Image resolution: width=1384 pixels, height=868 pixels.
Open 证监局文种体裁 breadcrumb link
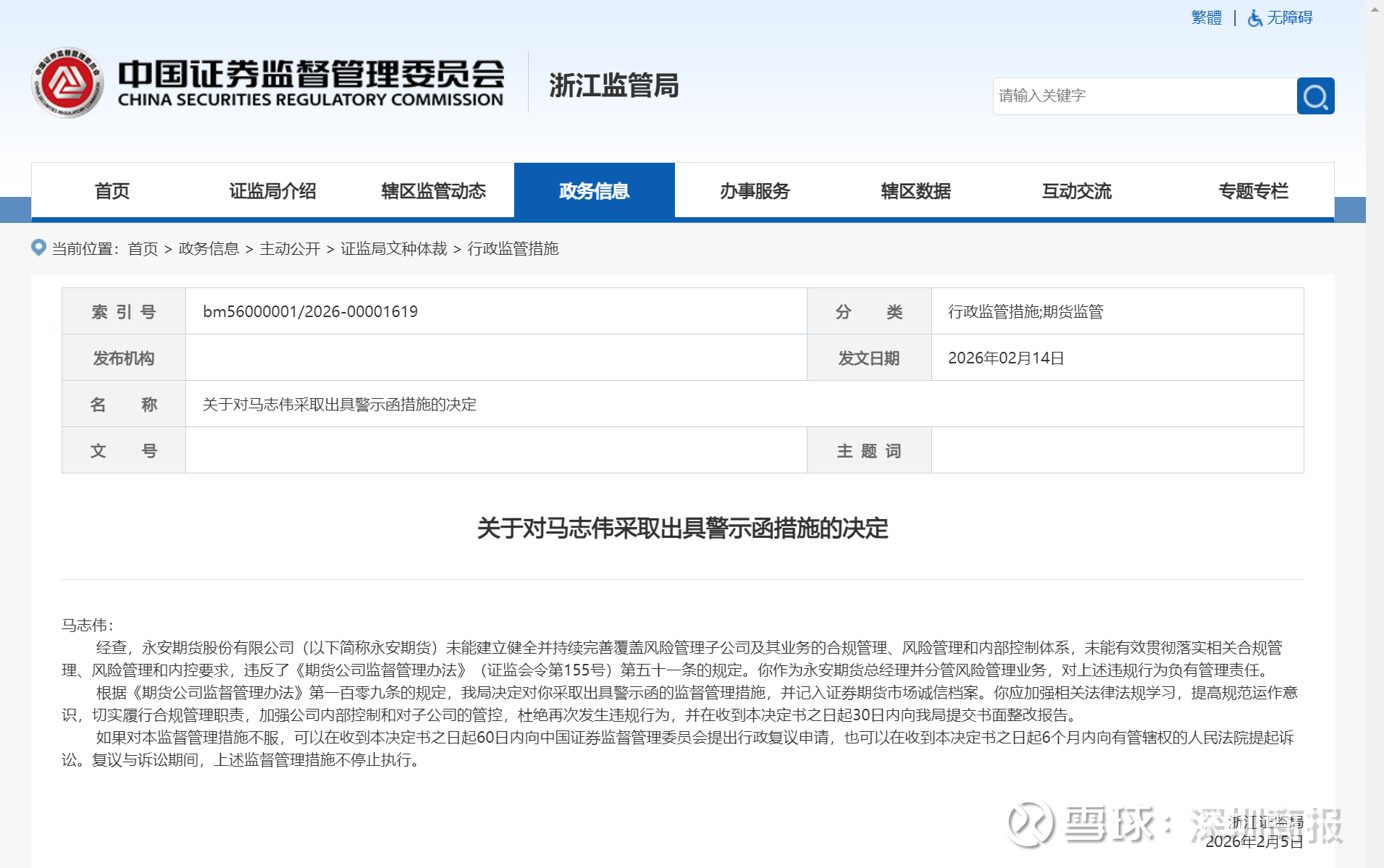point(394,249)
